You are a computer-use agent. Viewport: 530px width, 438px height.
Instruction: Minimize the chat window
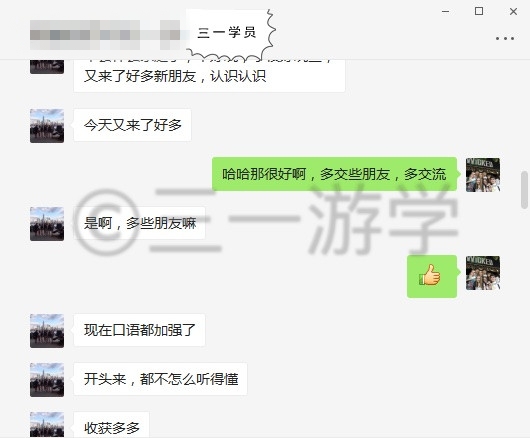point(446,11)
